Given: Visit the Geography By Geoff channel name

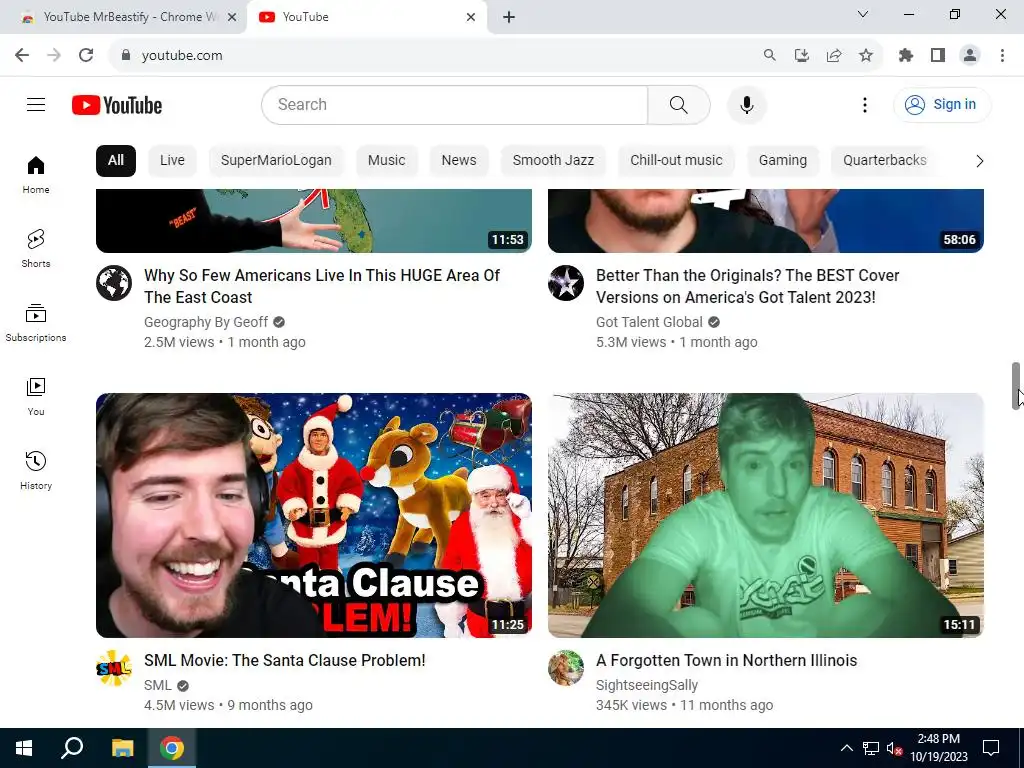Looking at the screenshot, I should point(206,322).
